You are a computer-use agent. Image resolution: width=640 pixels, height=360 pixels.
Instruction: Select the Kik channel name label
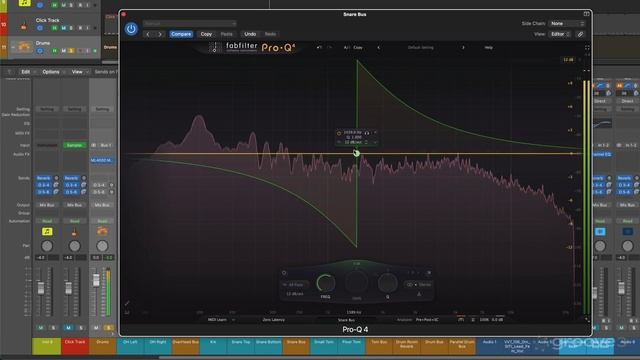click(x=213, y=346)
